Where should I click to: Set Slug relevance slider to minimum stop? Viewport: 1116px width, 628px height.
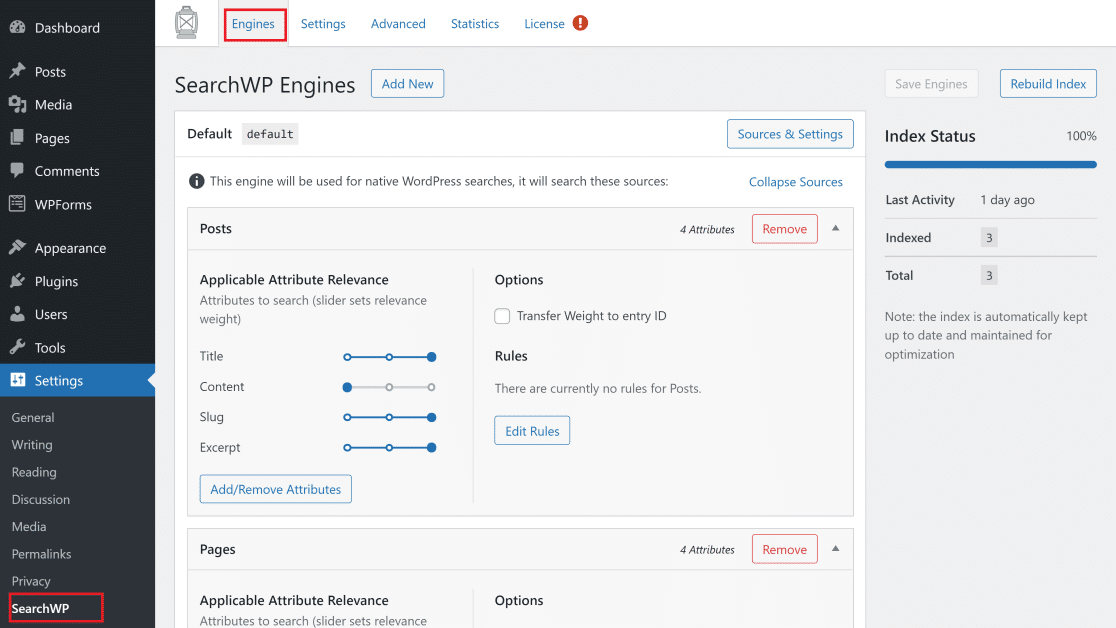pos(347,417)
